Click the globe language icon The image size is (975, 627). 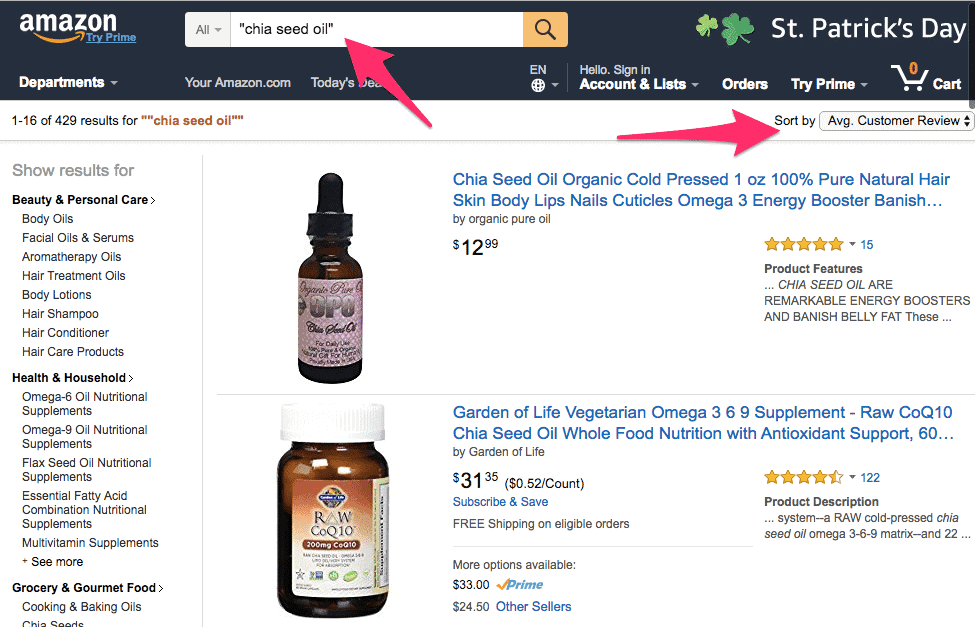pos(538,86)
